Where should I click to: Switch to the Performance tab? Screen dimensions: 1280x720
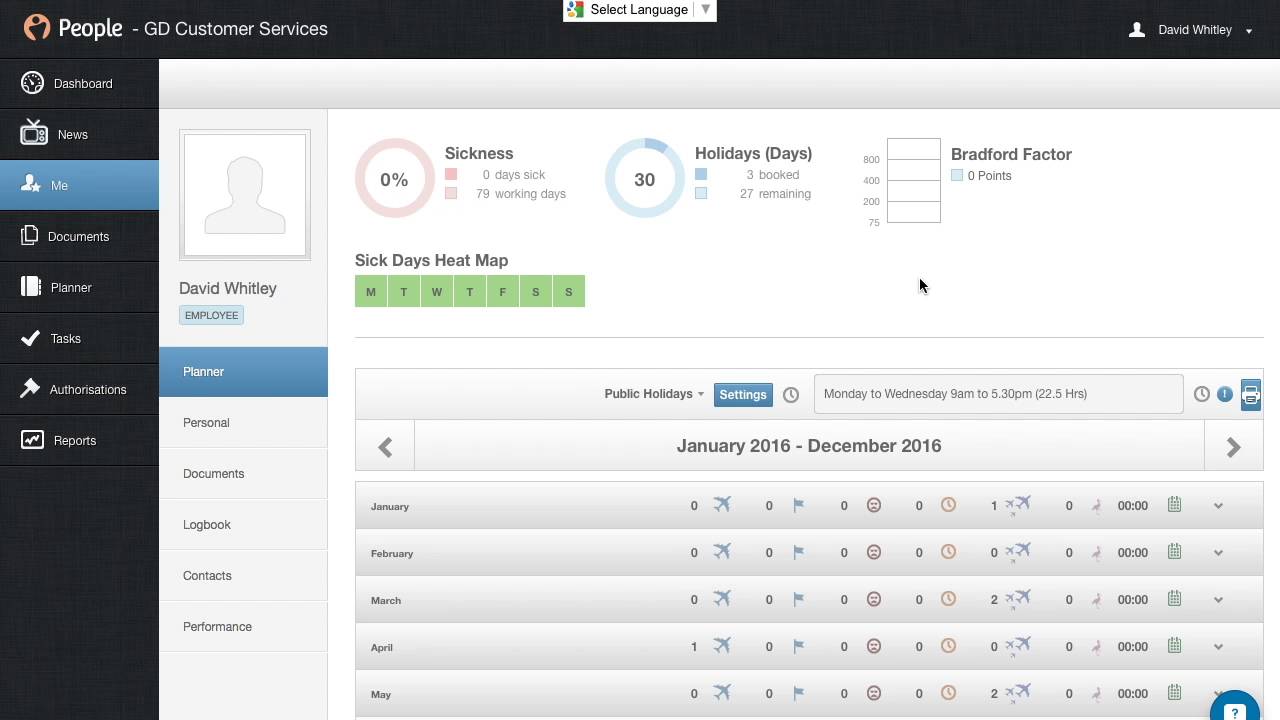pyautogui.click(x=243, y=626)
